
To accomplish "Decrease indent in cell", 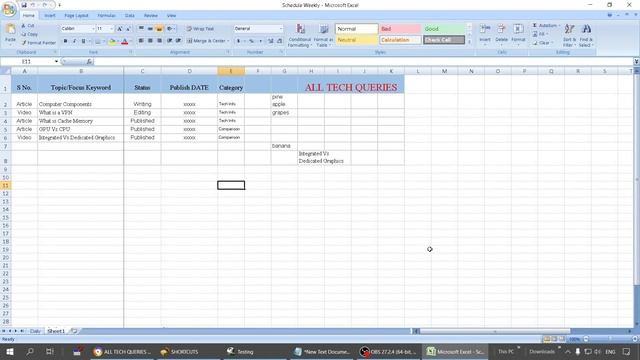I will pos(169,41).
